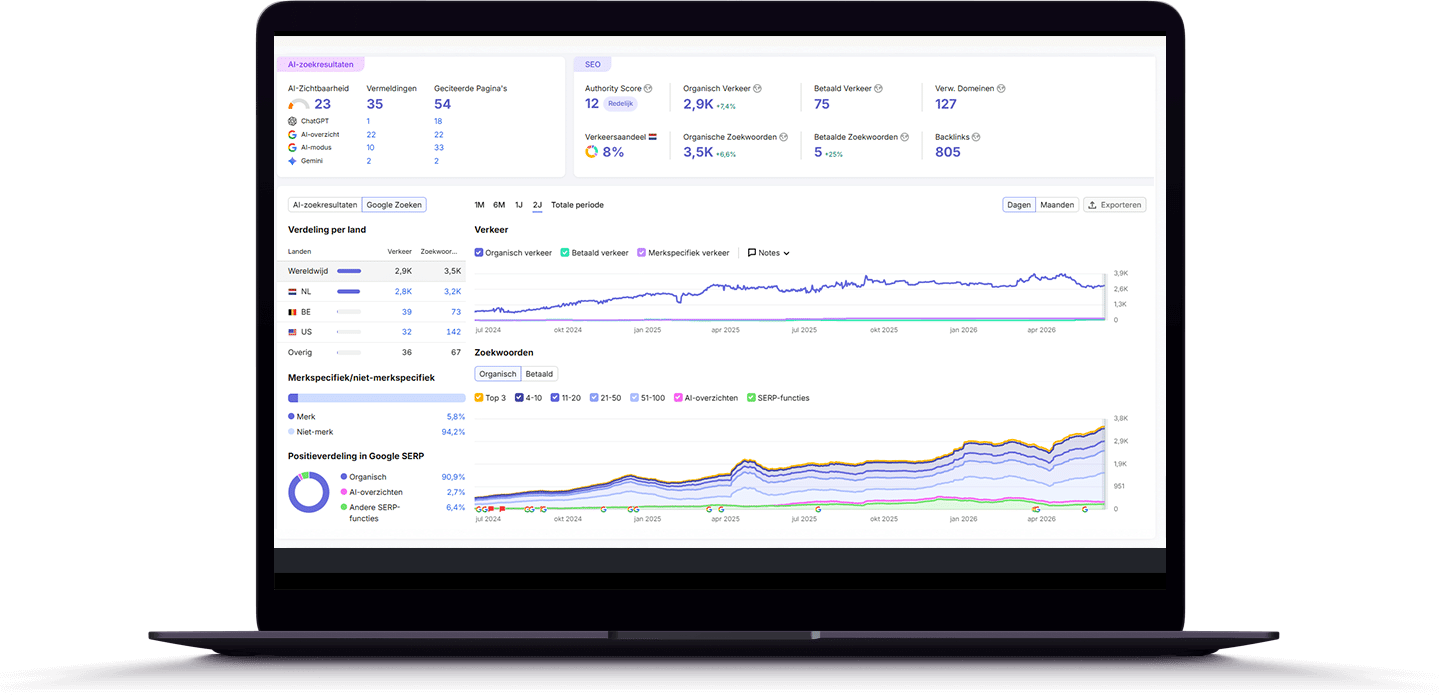Click the Positieverdeling donut chart
This screenshot has width=1440, height=695.
[x=309, y=492]
